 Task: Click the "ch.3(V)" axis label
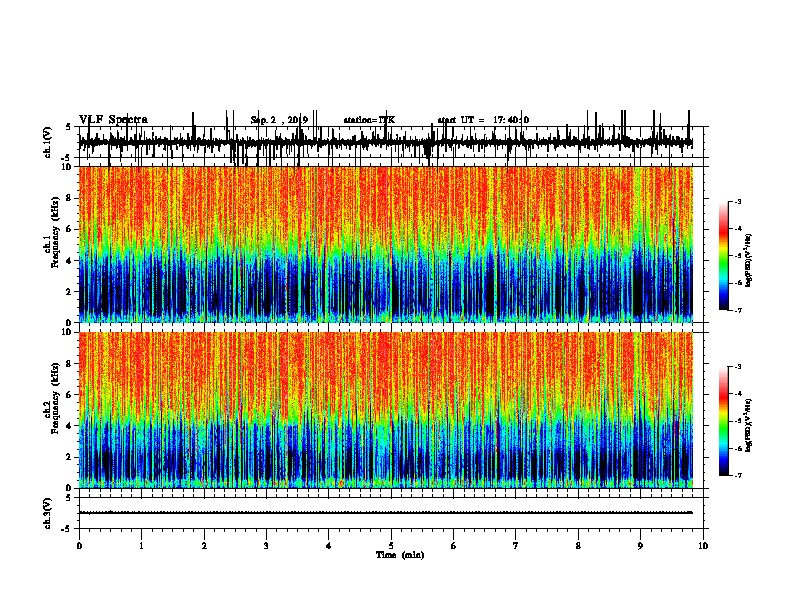(48, 513)
